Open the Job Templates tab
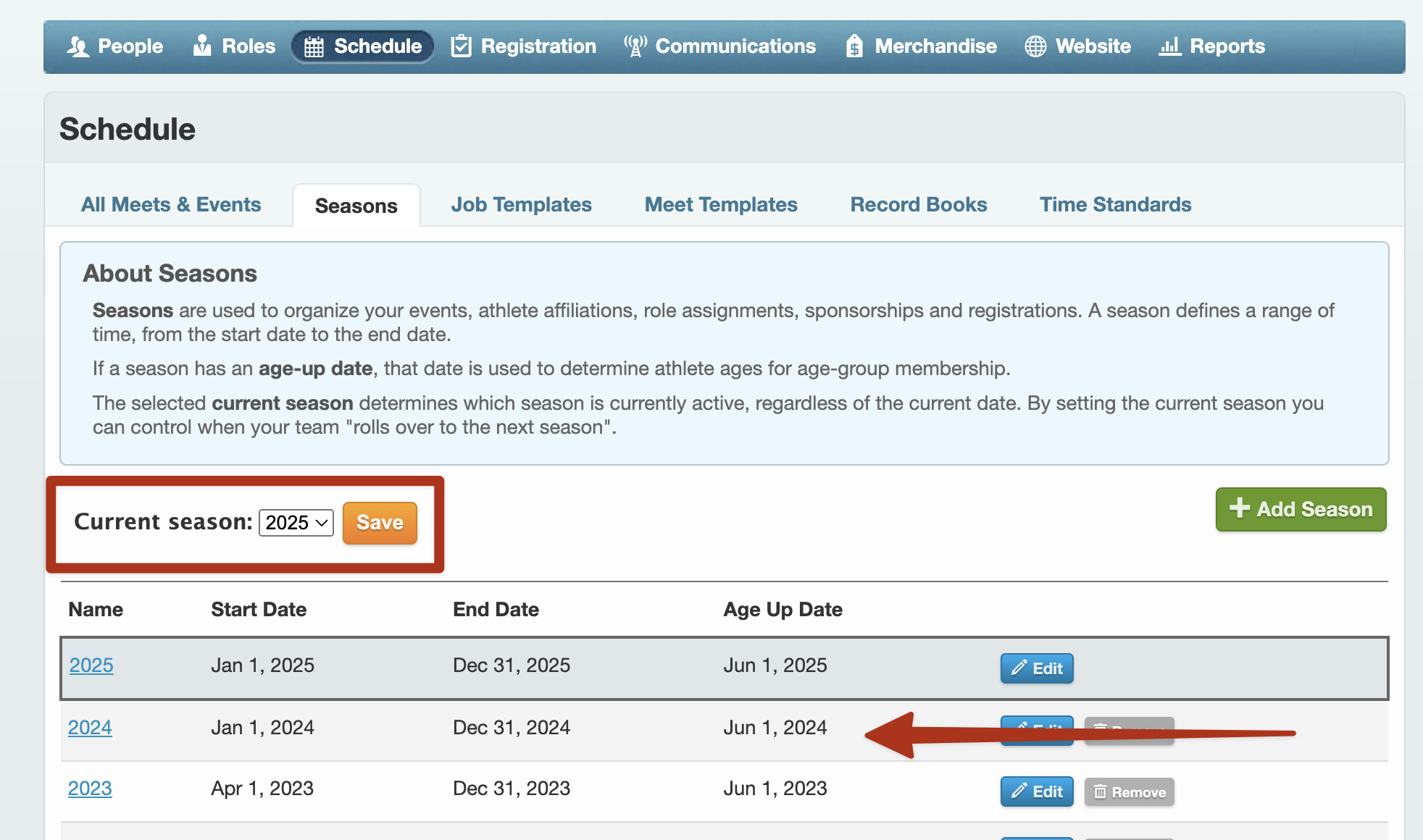This screenshot has height=840, width=1423. [522, 205]
